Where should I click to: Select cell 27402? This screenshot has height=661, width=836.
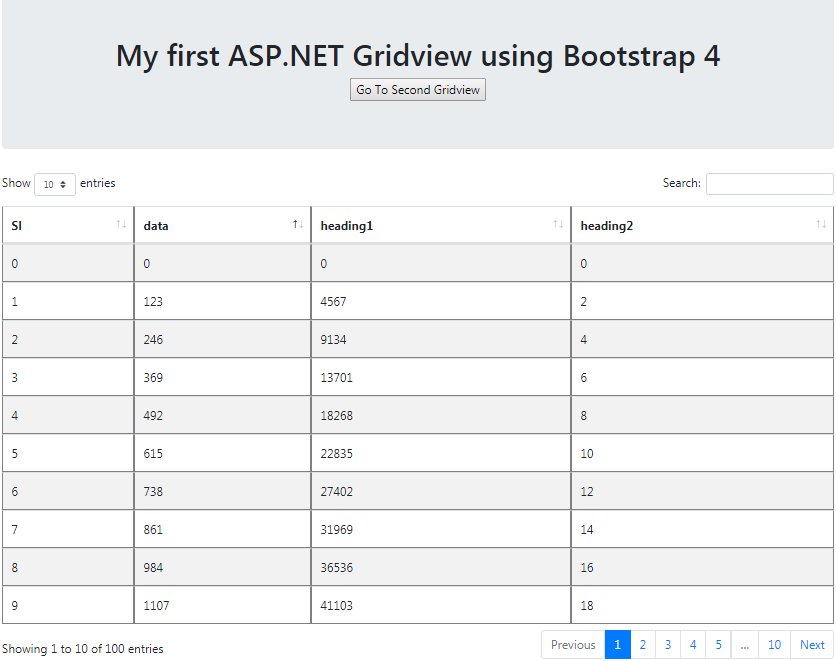click(441, 491)
